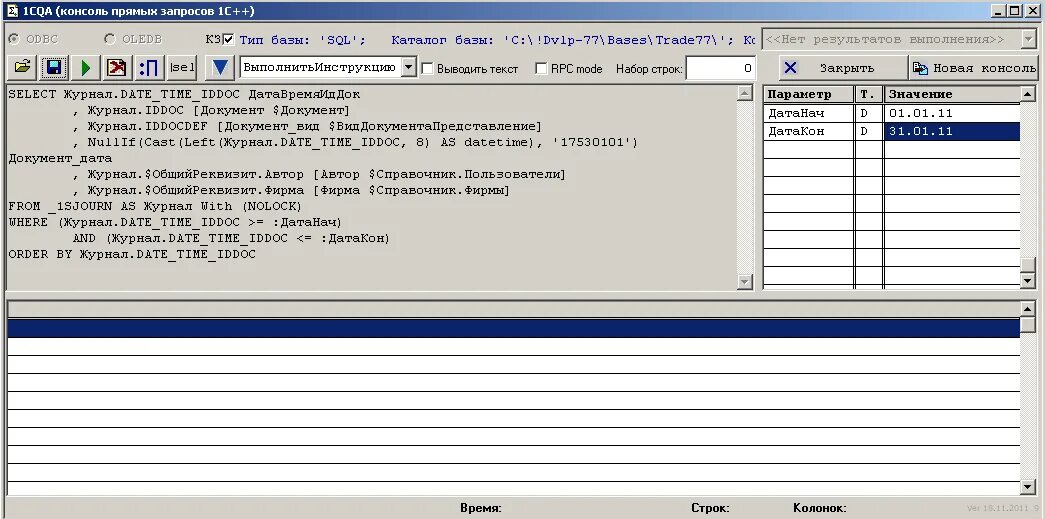Click the Новая консоль button
The height and width of the screenshot is (519, 1045).
pyautogui.click(x=974, y=68)
